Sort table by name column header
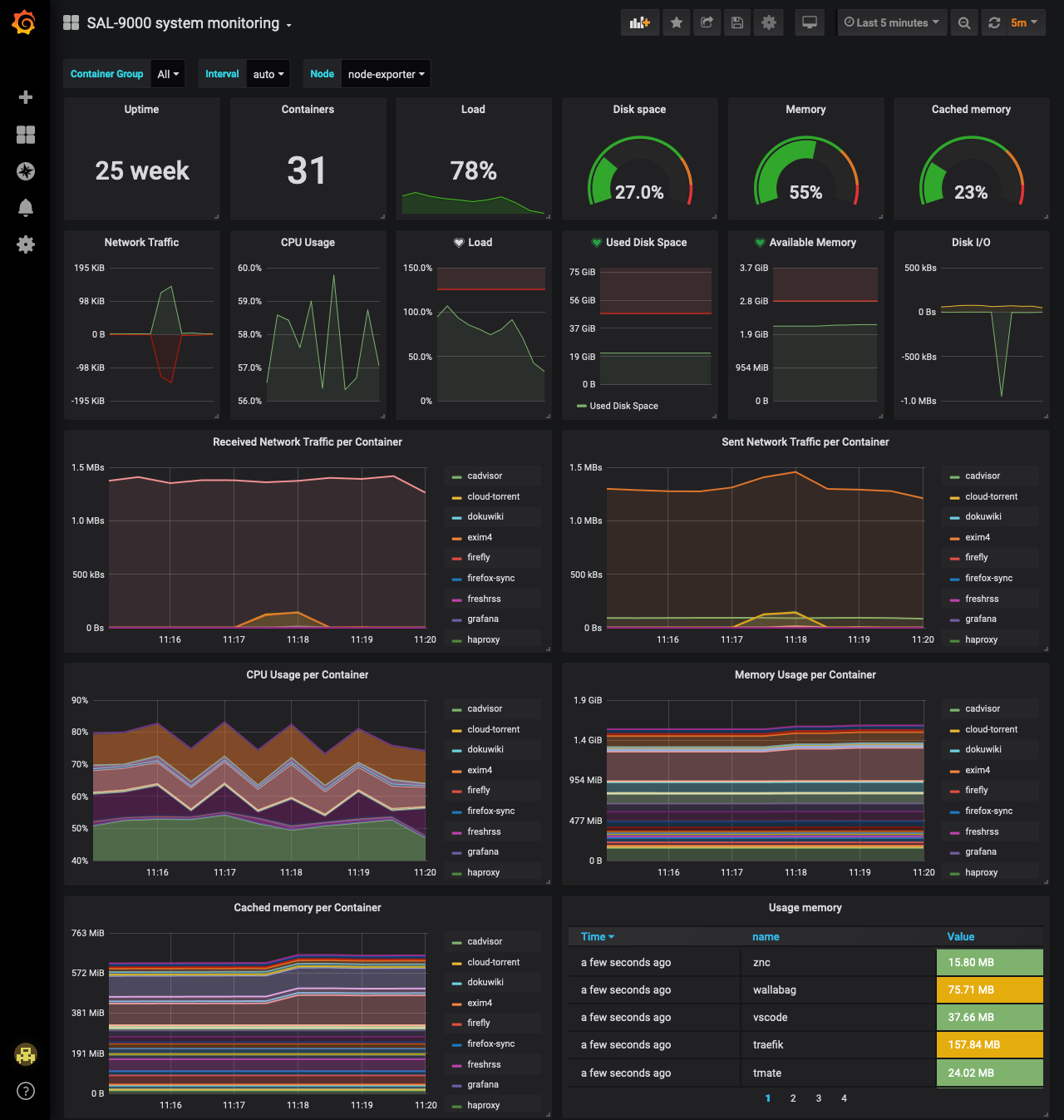Screen dimensions: 1064x1120 [766, 936]
